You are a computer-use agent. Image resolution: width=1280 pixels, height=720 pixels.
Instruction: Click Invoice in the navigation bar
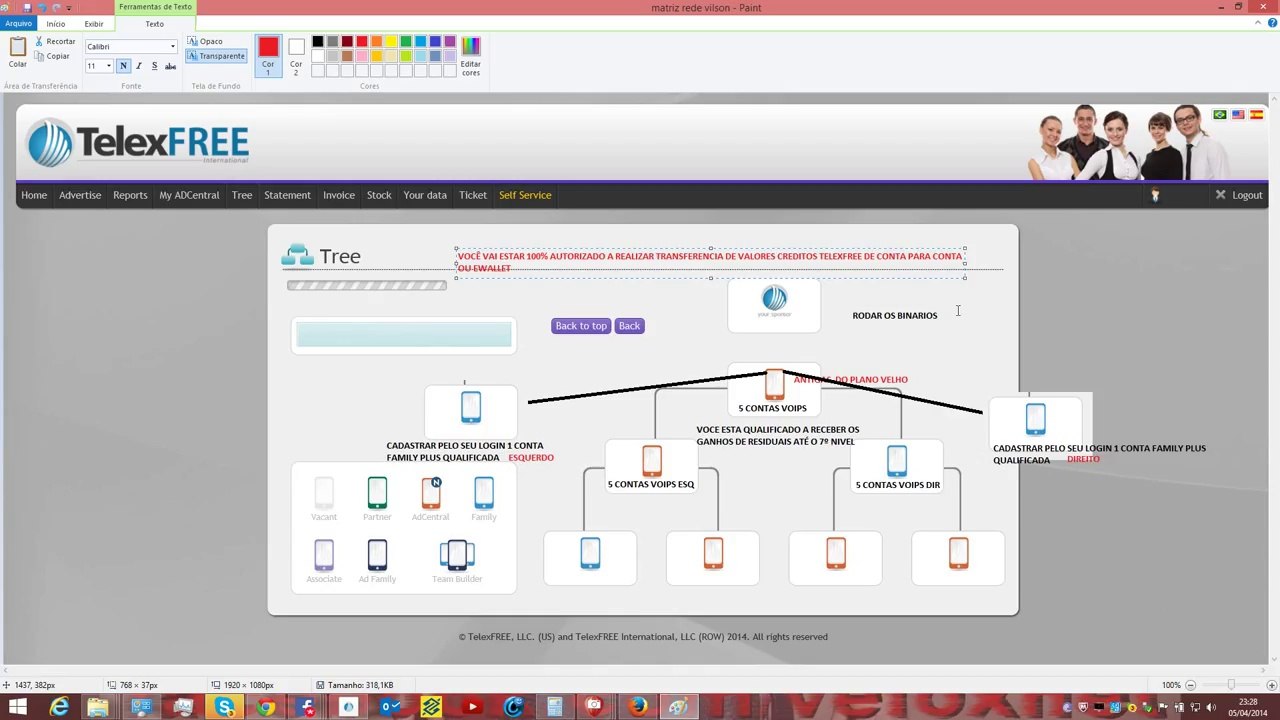339,195
